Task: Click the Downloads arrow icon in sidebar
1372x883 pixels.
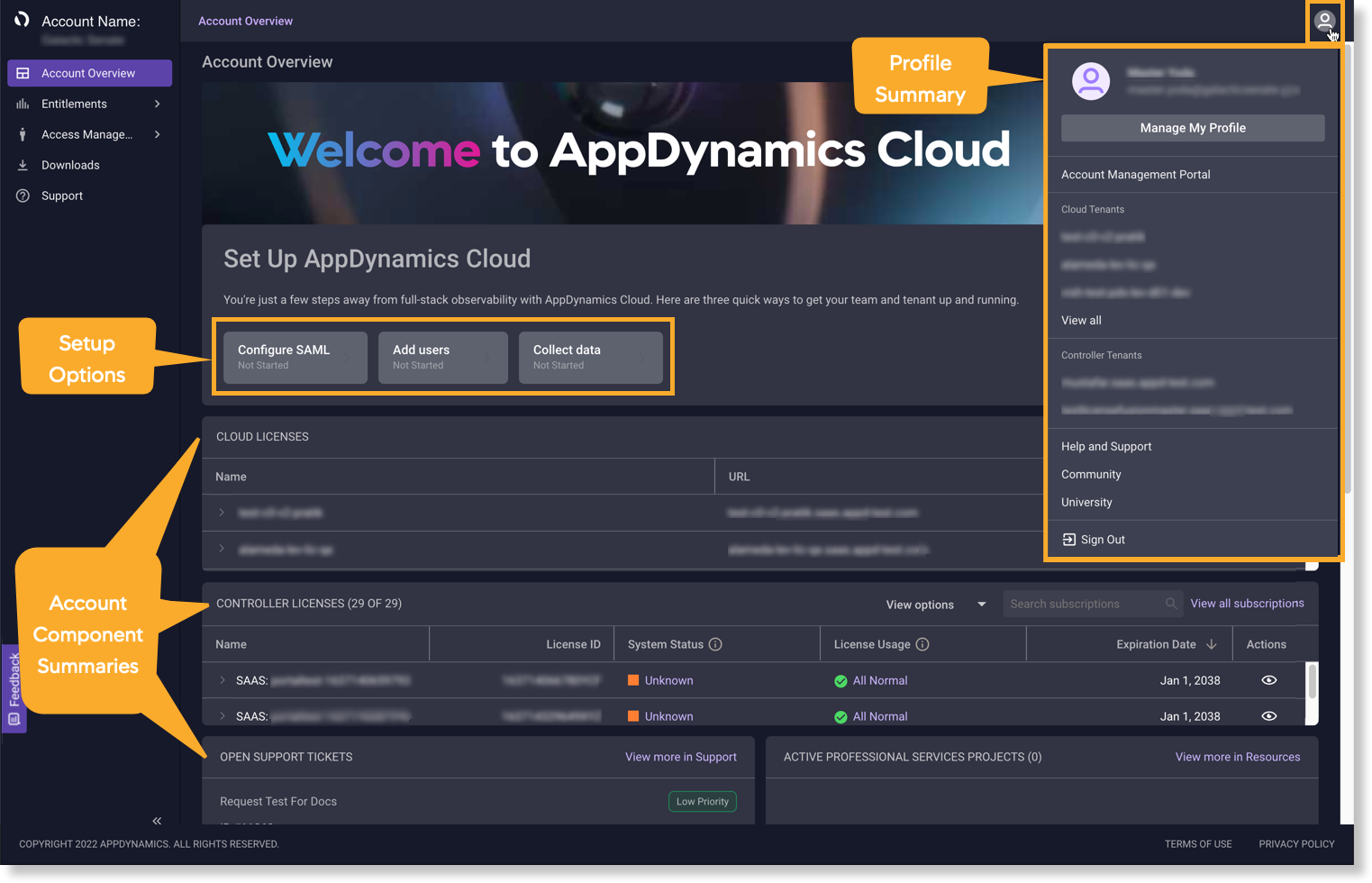Action: pos(23,165)
